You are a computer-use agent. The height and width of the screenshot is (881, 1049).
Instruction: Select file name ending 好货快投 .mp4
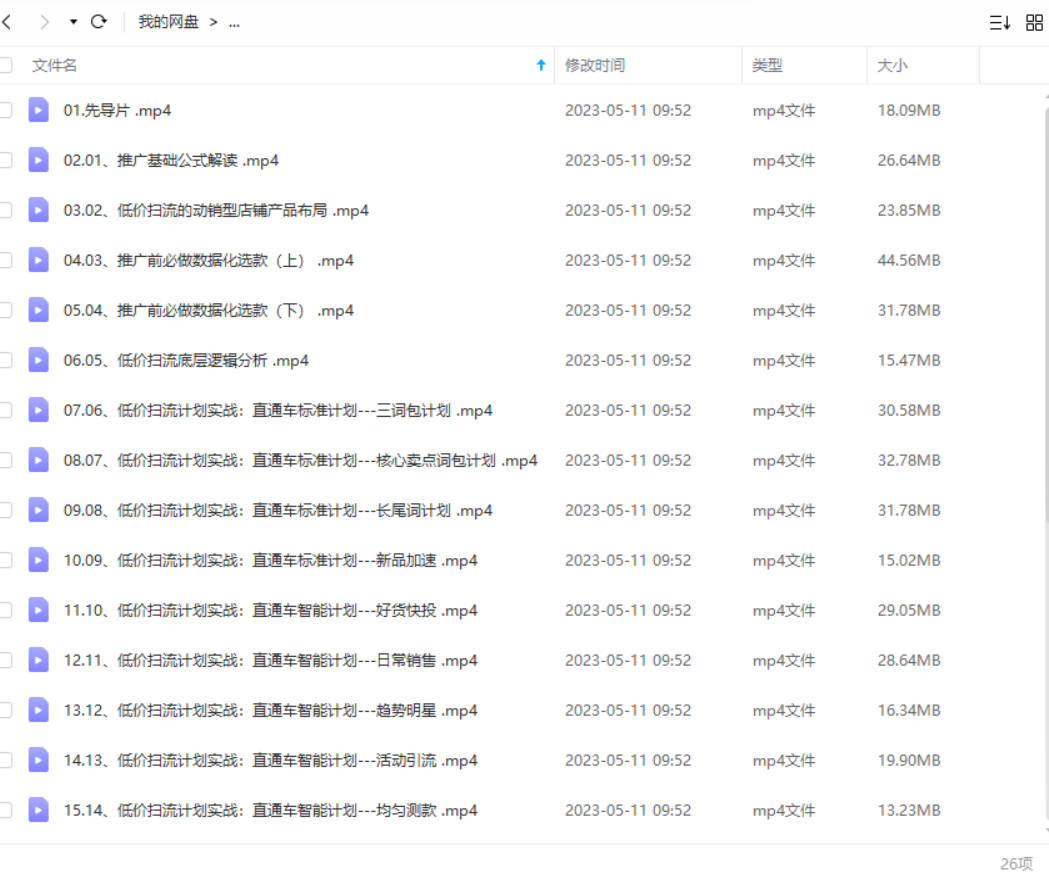point(270,611)
